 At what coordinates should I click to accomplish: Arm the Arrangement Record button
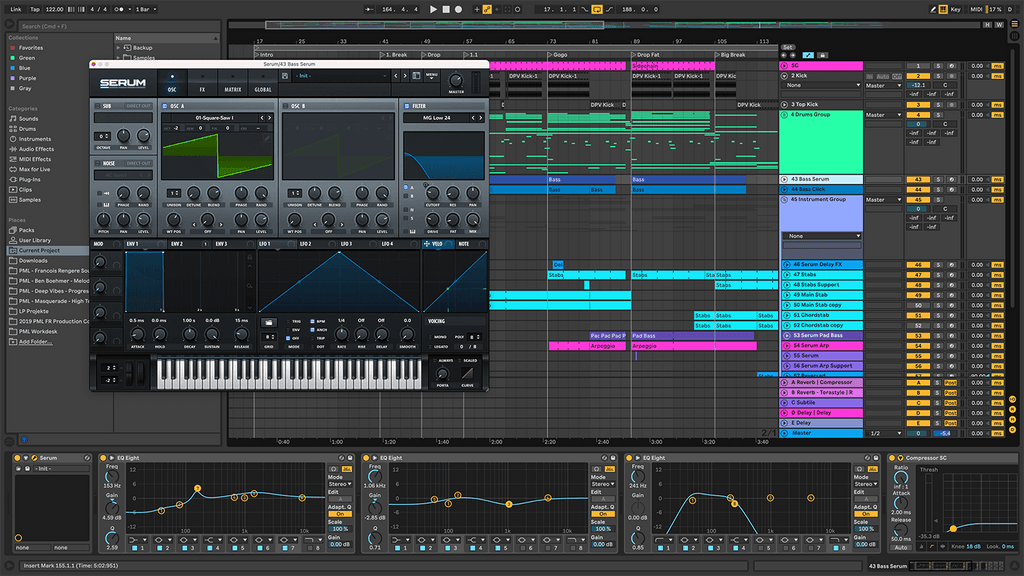458,9
